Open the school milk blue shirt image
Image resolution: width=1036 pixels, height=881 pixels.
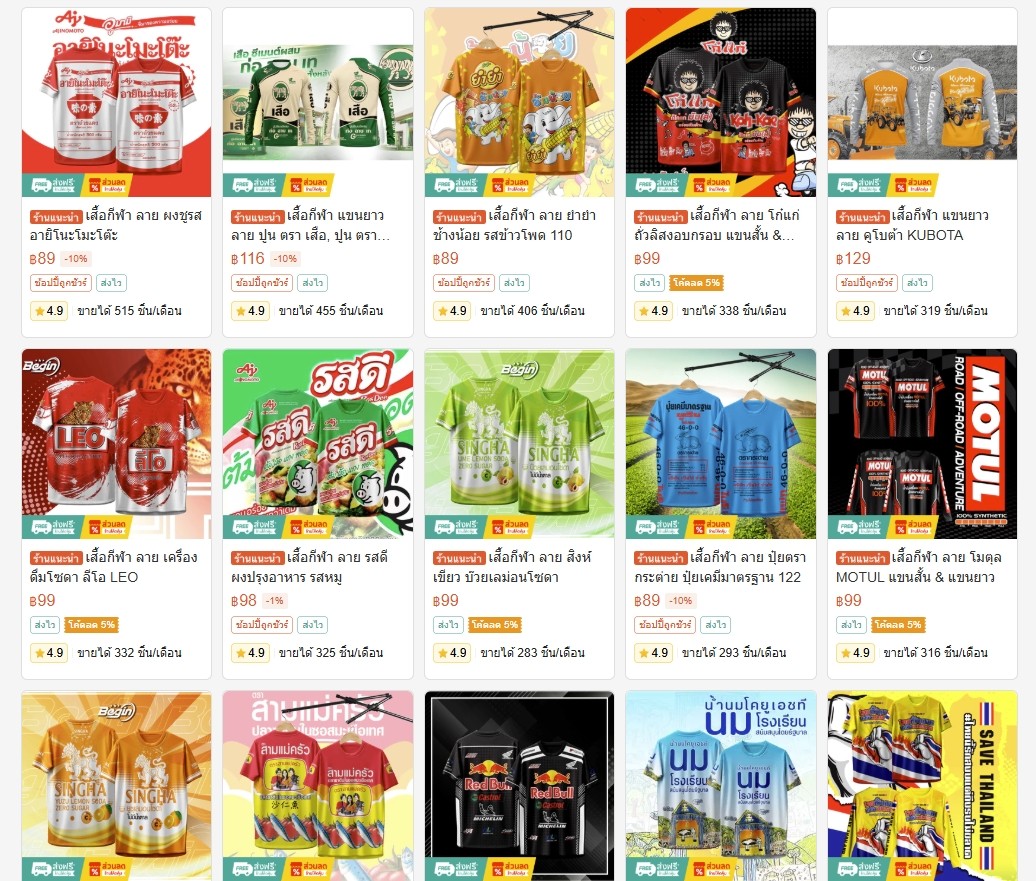pyautogui.click(x=721, y=786)
